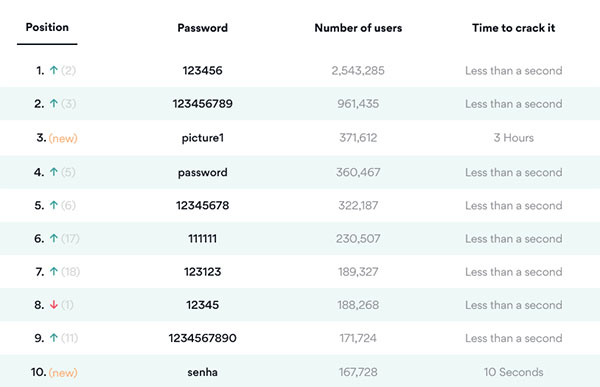Click the up arrow in the 123123 row
Viewport: 600px width, 387px height.
(54, 271)
